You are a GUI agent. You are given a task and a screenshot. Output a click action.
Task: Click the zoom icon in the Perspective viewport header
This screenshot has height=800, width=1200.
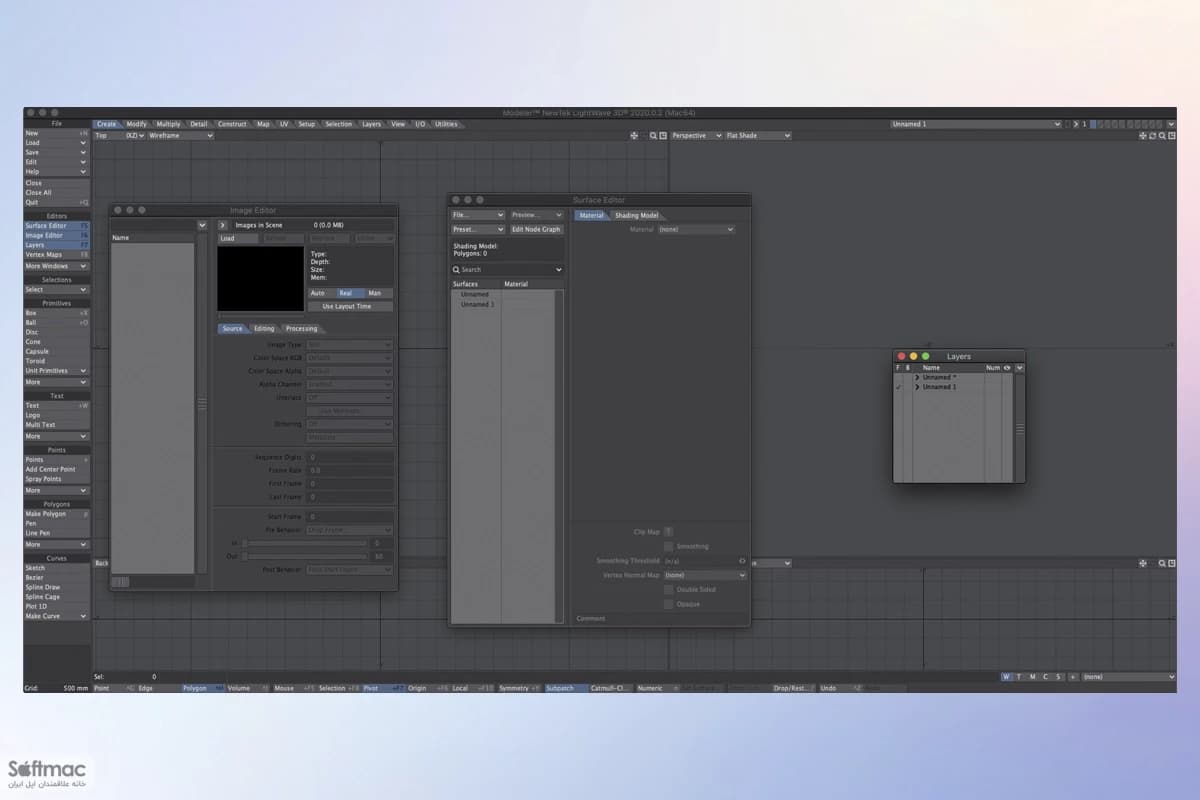point(1162,135)
